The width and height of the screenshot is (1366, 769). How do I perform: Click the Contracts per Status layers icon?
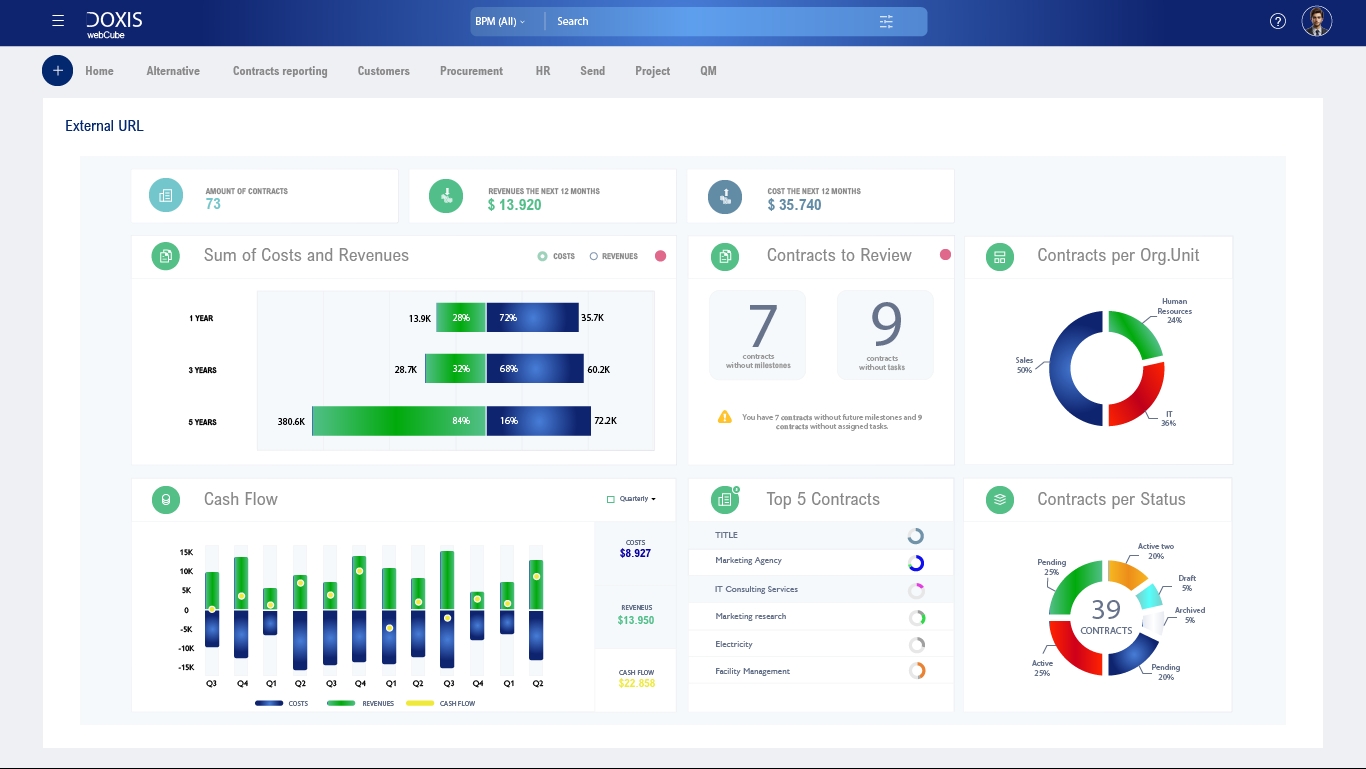tap(998, 499)
